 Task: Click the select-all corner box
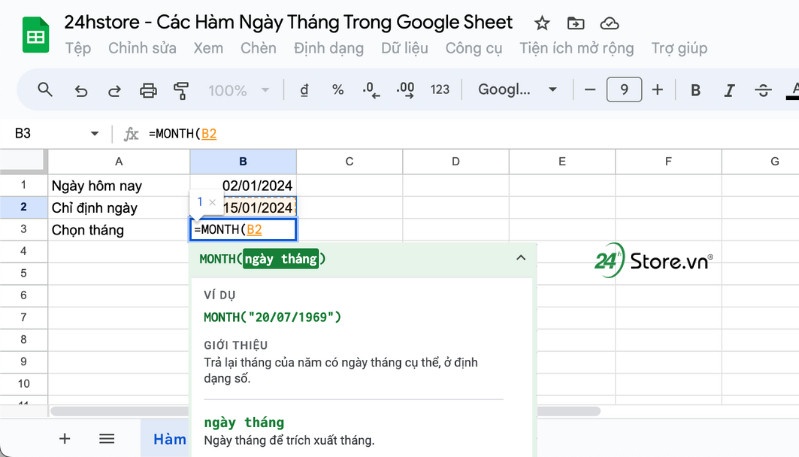[x=23, y=162]
